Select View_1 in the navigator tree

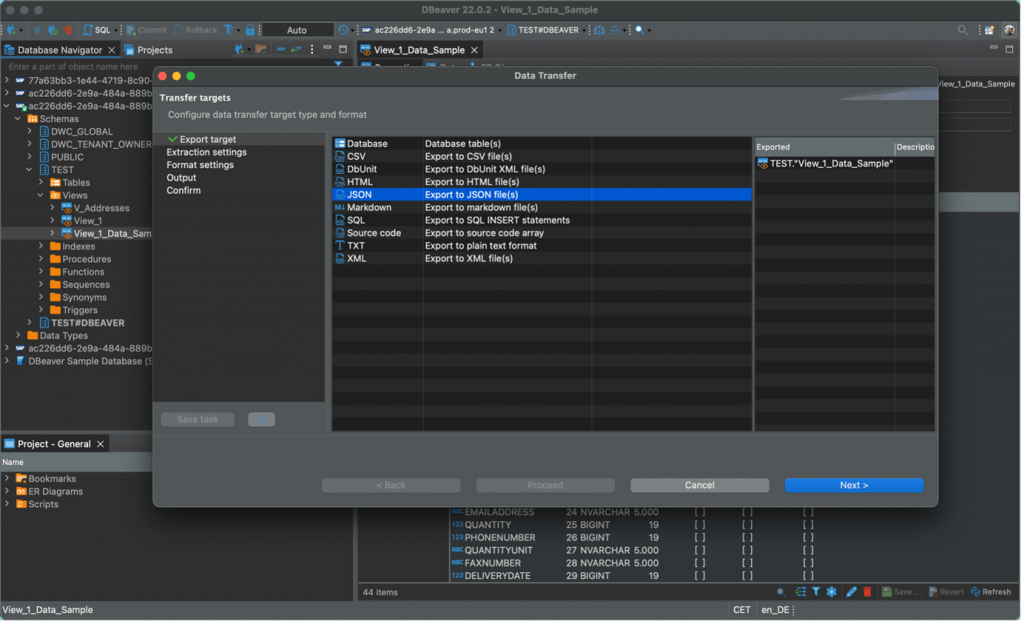pos(88,221)
